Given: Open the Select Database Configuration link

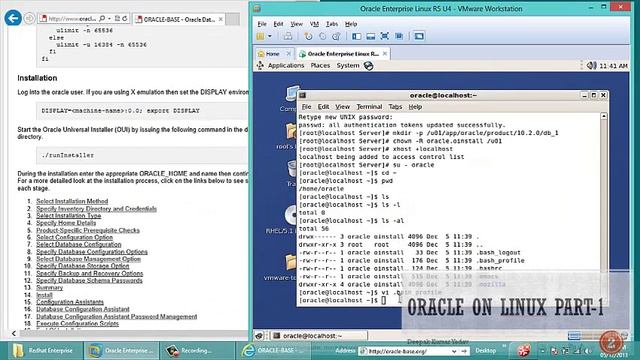Looking at the screenshot, I should [79, 244].
